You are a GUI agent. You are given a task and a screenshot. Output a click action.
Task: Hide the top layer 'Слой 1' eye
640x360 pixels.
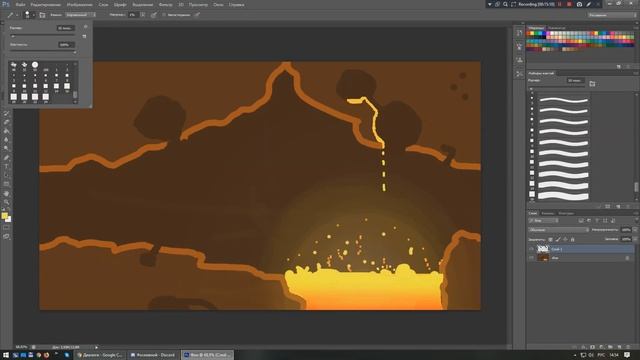[x=531, y=249]
